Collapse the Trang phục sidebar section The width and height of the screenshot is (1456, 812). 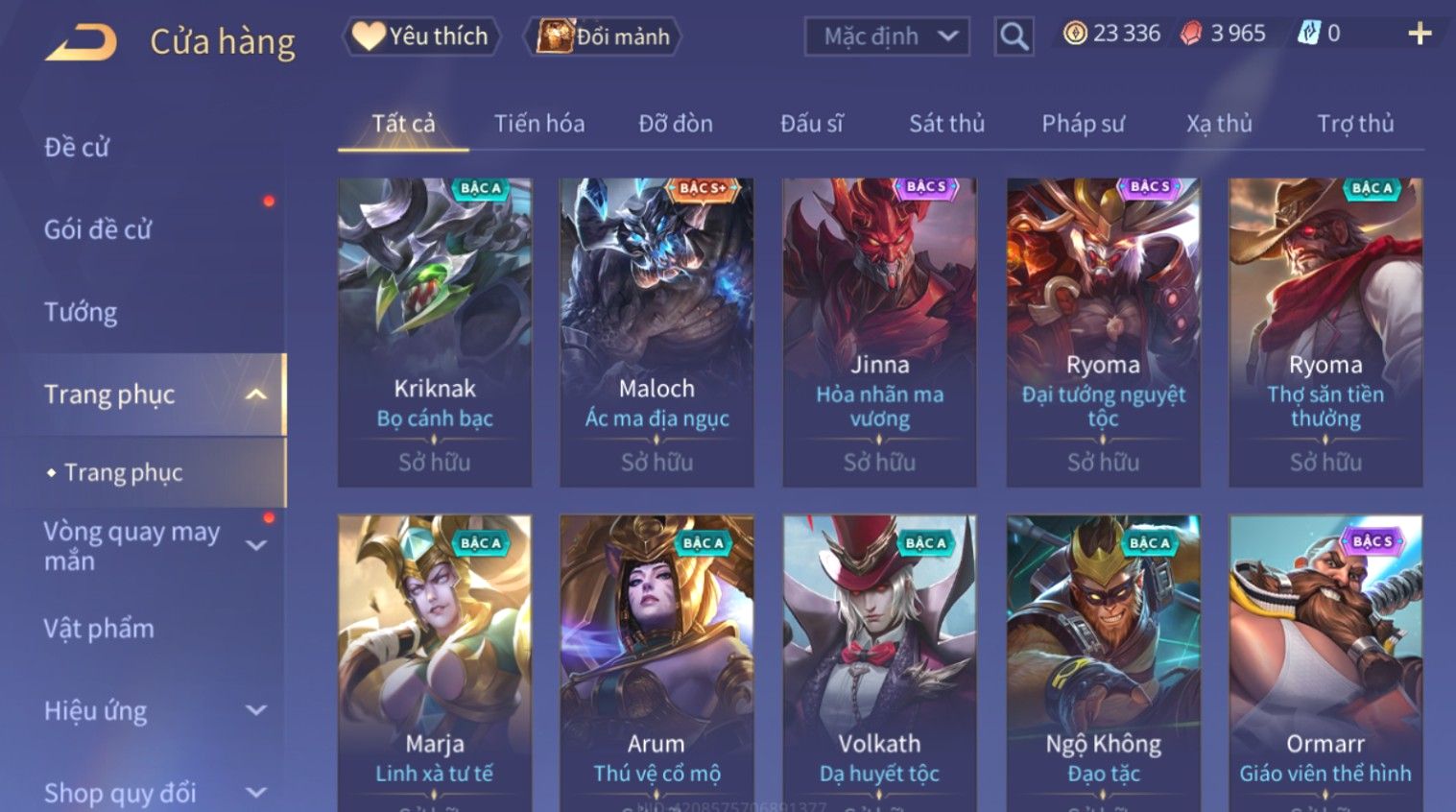[x=255, y=394]
